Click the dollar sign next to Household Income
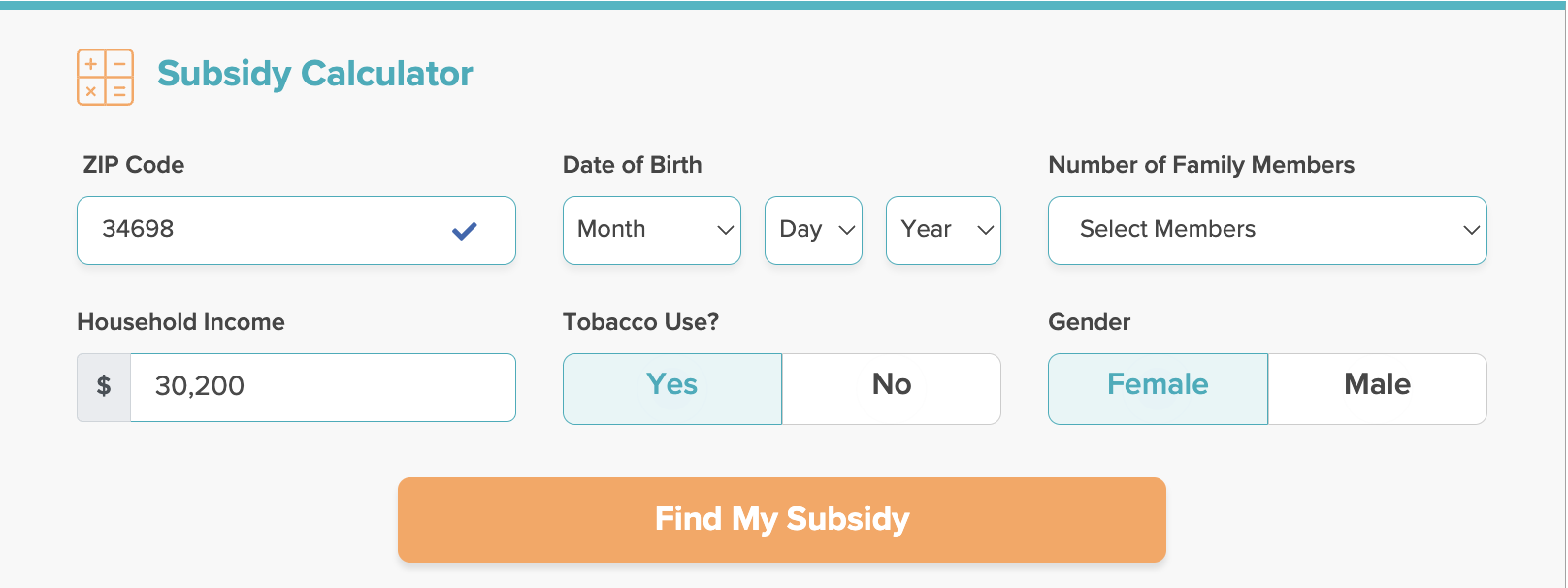This screenshot has width=1568, height=588. point(103,386)
